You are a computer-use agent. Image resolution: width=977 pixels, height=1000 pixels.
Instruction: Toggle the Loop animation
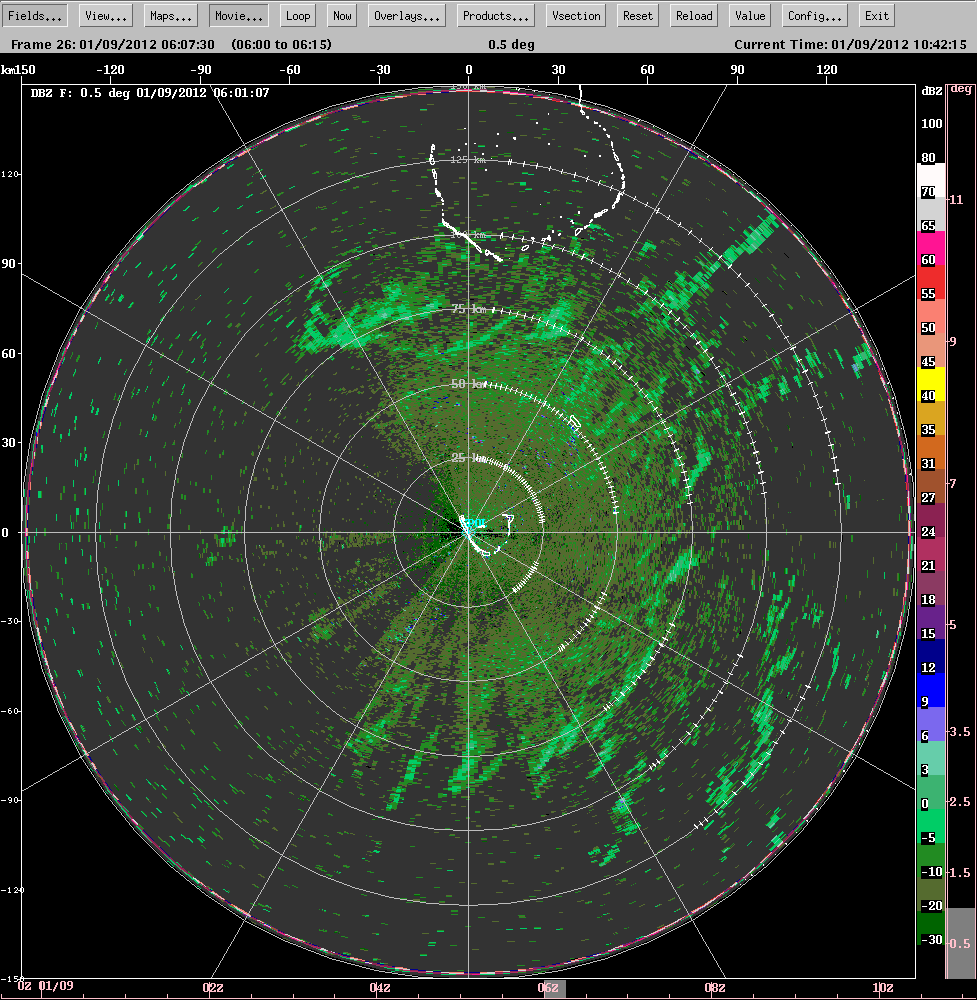pyautogui.click(x=297, y=15)
